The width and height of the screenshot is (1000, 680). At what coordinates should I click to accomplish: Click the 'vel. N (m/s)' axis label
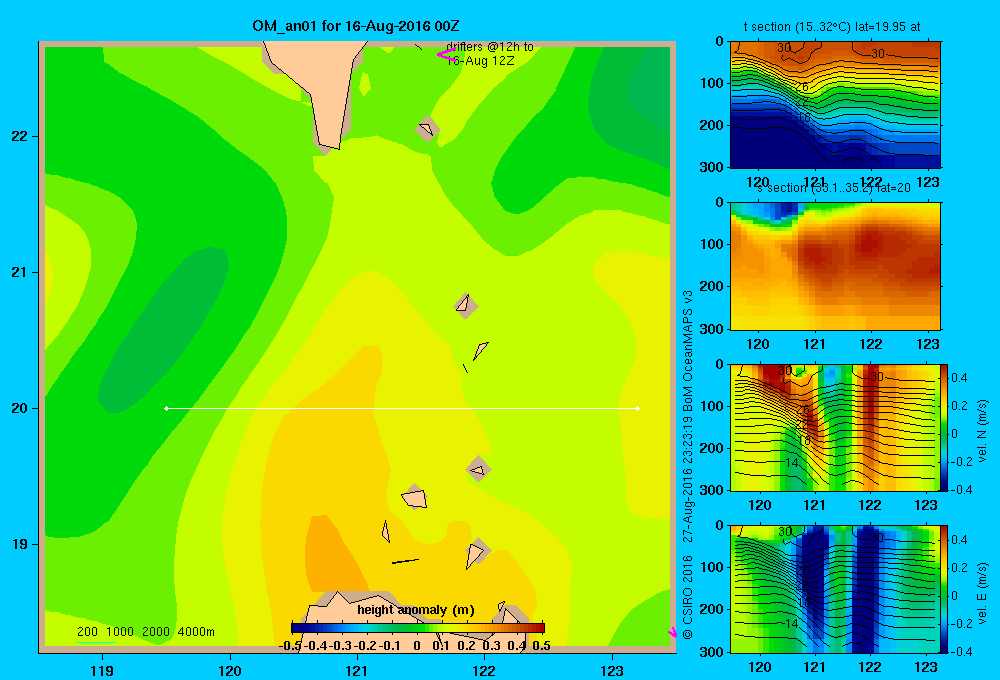(x=983, y=431)
